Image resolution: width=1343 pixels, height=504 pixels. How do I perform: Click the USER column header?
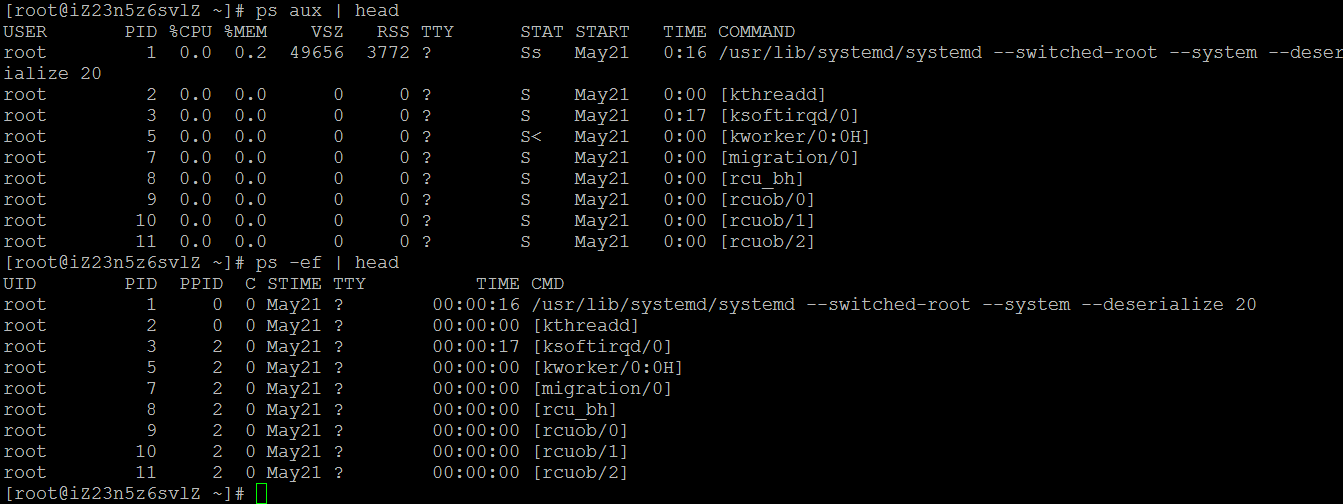25,32
